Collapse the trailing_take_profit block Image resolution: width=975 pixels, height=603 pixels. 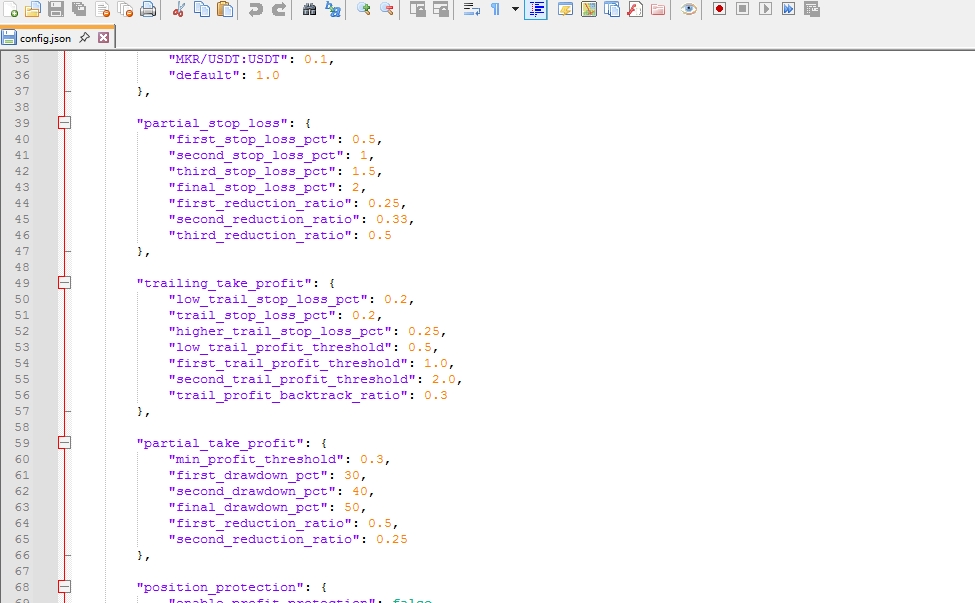64,282
